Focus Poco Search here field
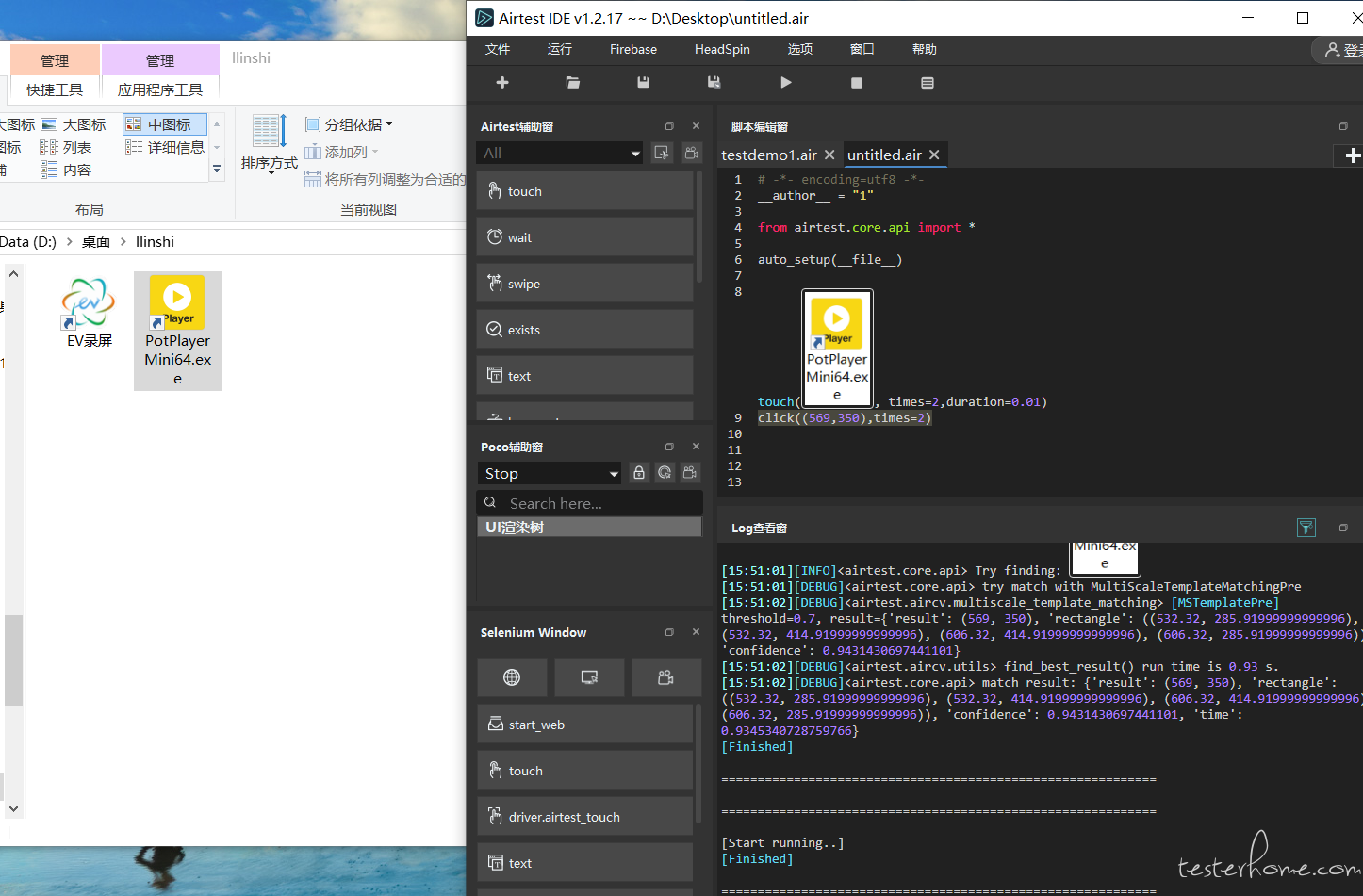This screenshot has height=896, width=1363. click(590, 503)
